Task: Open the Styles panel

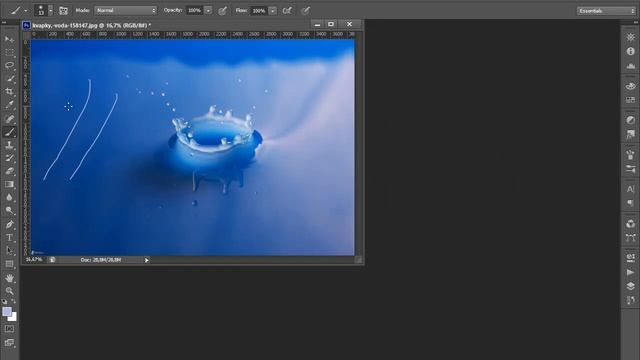Action: [631, 134]
